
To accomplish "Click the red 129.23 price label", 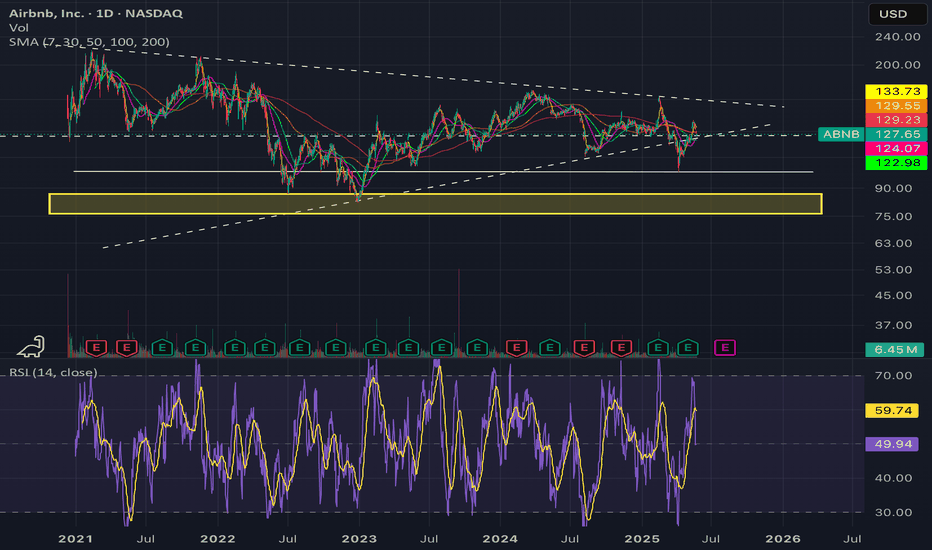I will click(896, 120).
